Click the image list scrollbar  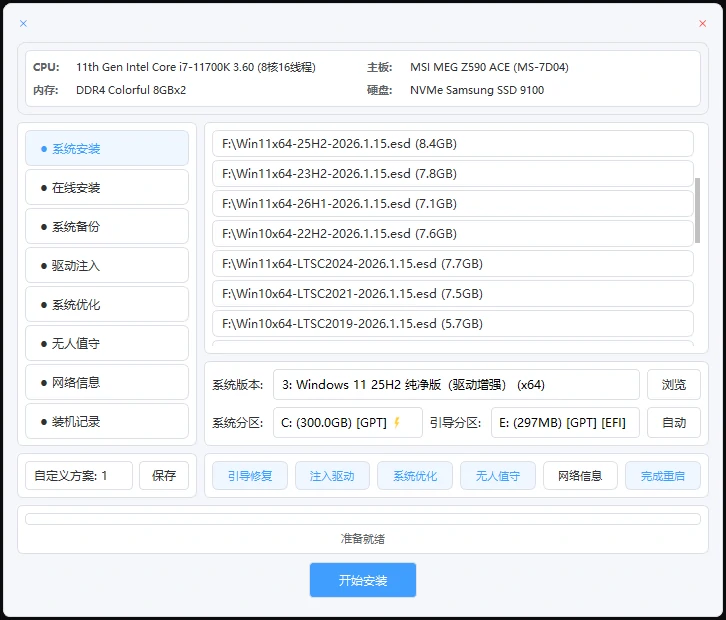pos(697,210)
